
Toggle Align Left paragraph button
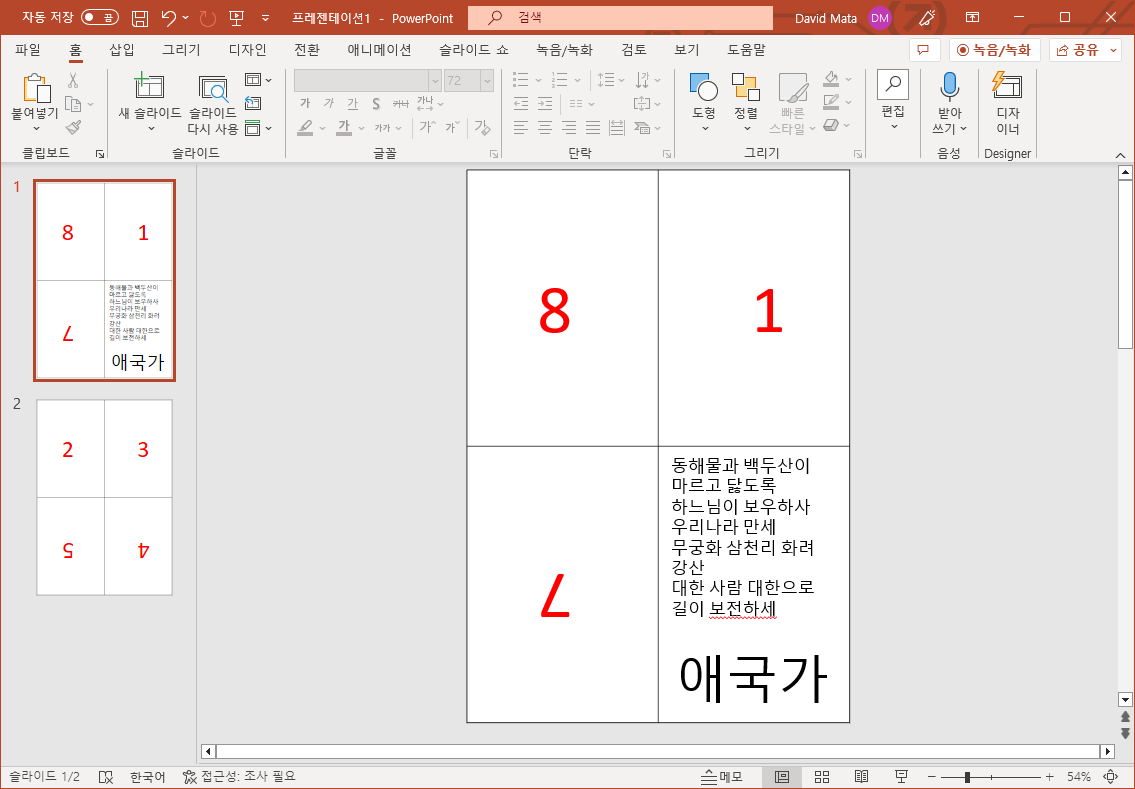click(x=520, y=128)
